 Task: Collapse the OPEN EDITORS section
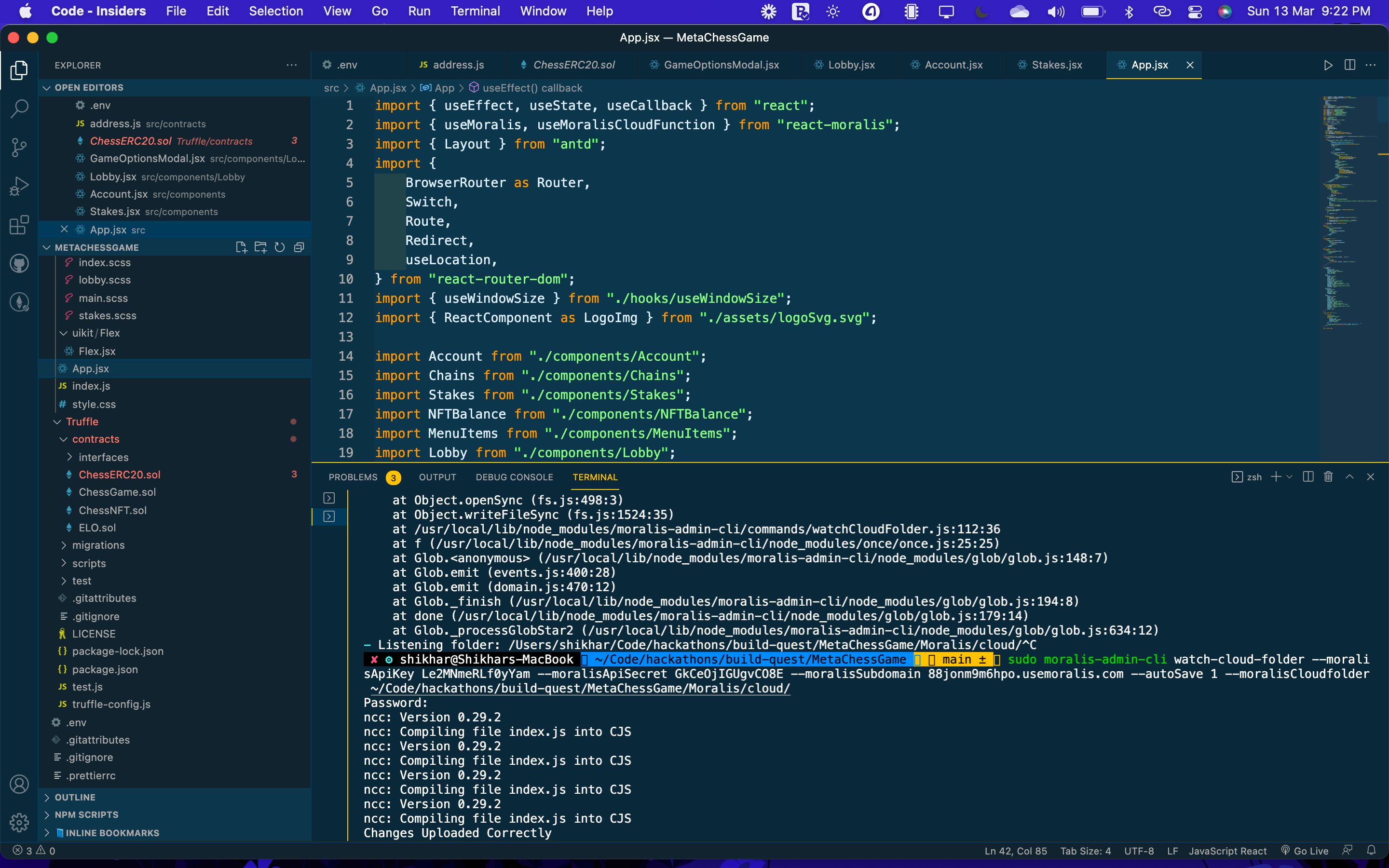[x=46, y=87]
